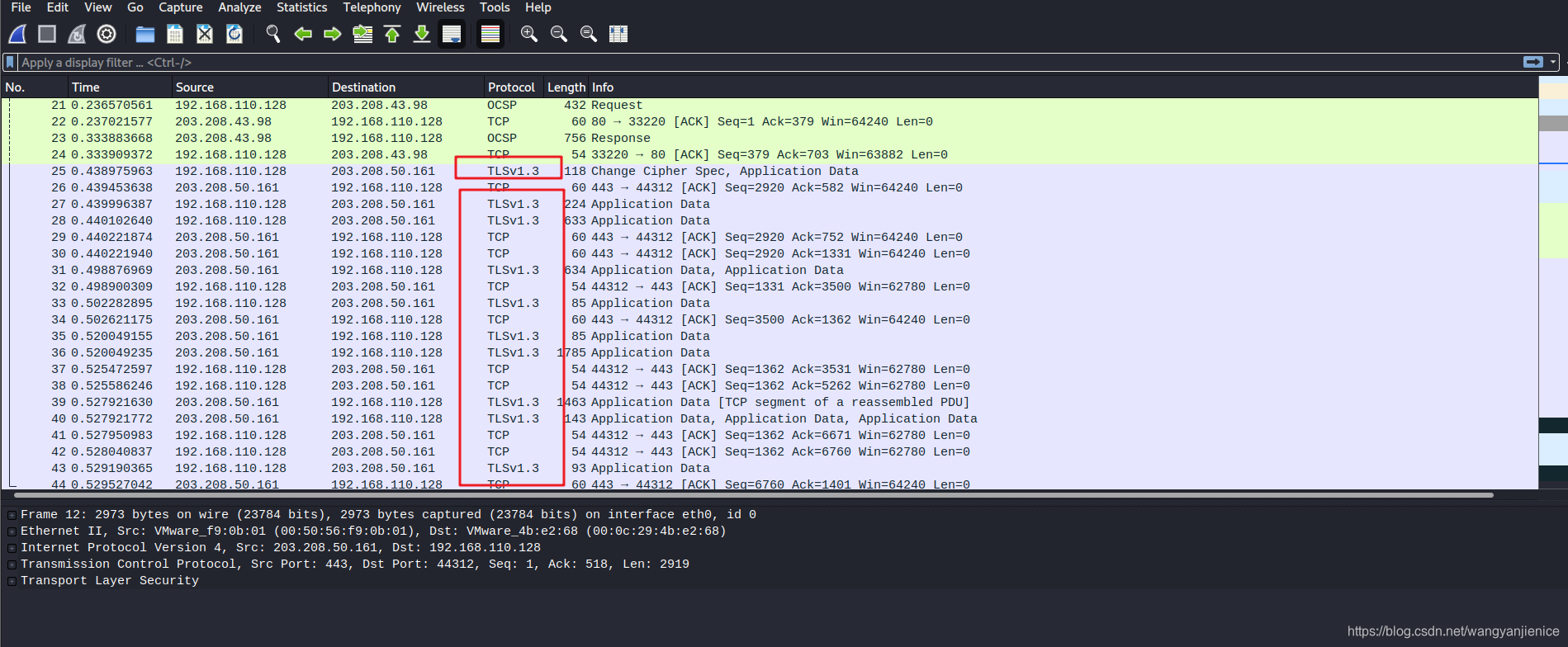Apply the display filter arrow button
1568x647 pixels.
1533,62
